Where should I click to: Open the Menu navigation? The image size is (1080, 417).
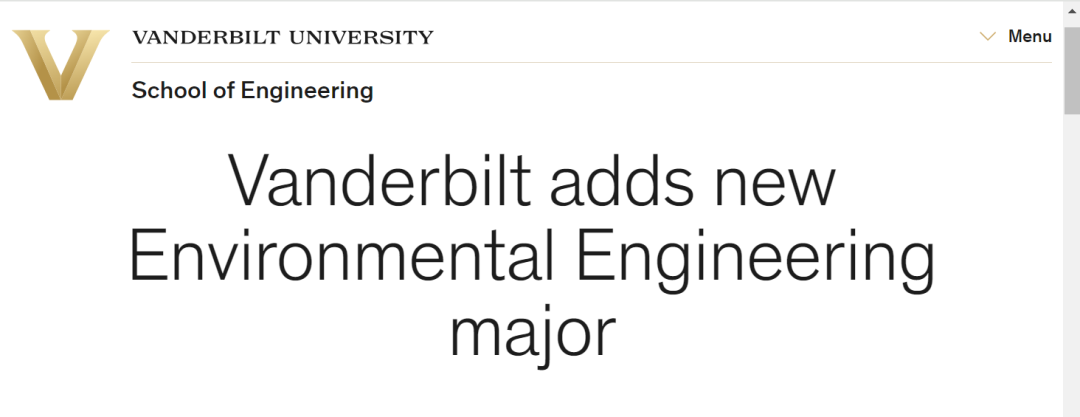(x=1030, y=37)
